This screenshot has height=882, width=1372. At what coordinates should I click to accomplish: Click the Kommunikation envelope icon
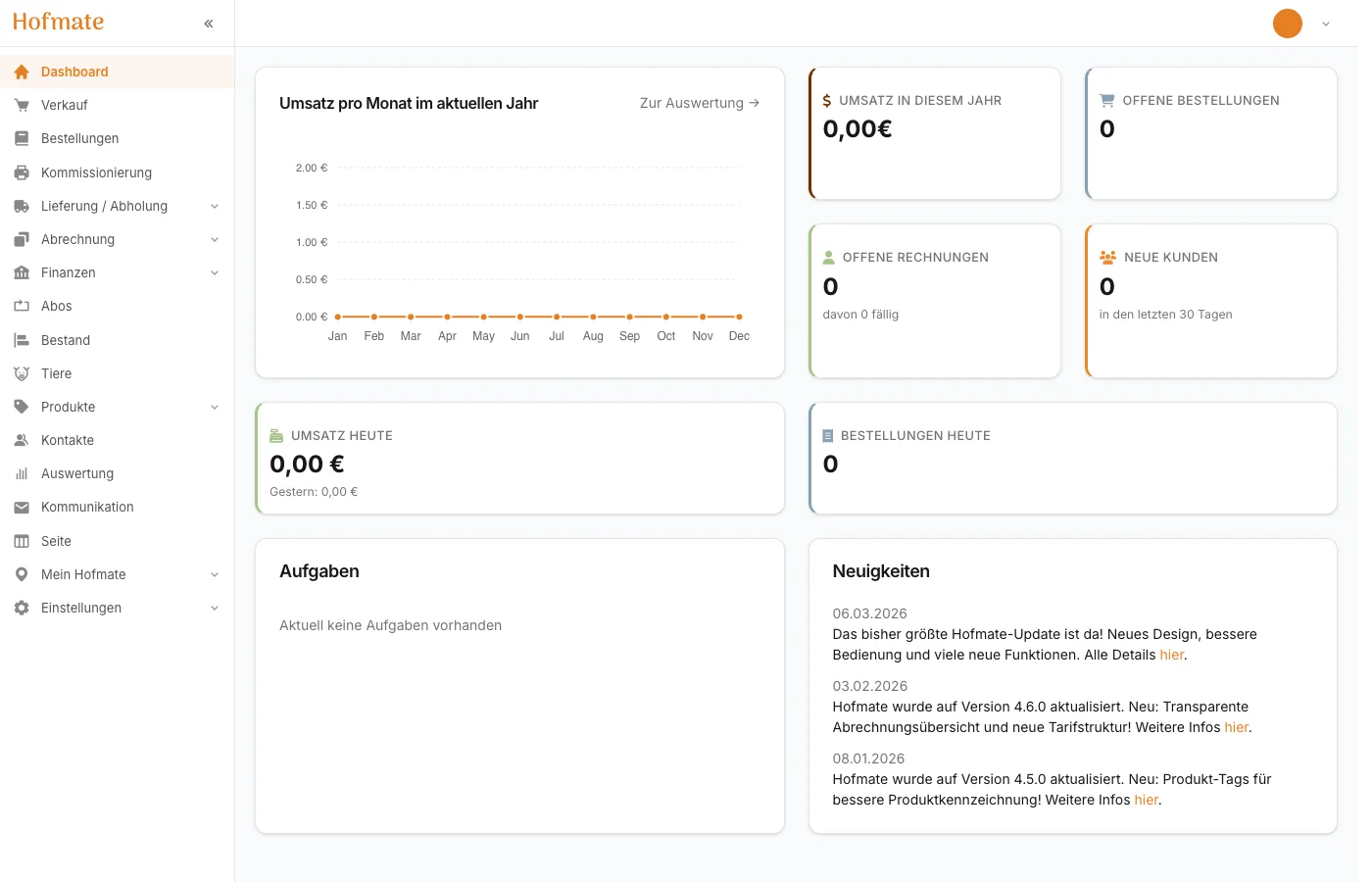21,507
